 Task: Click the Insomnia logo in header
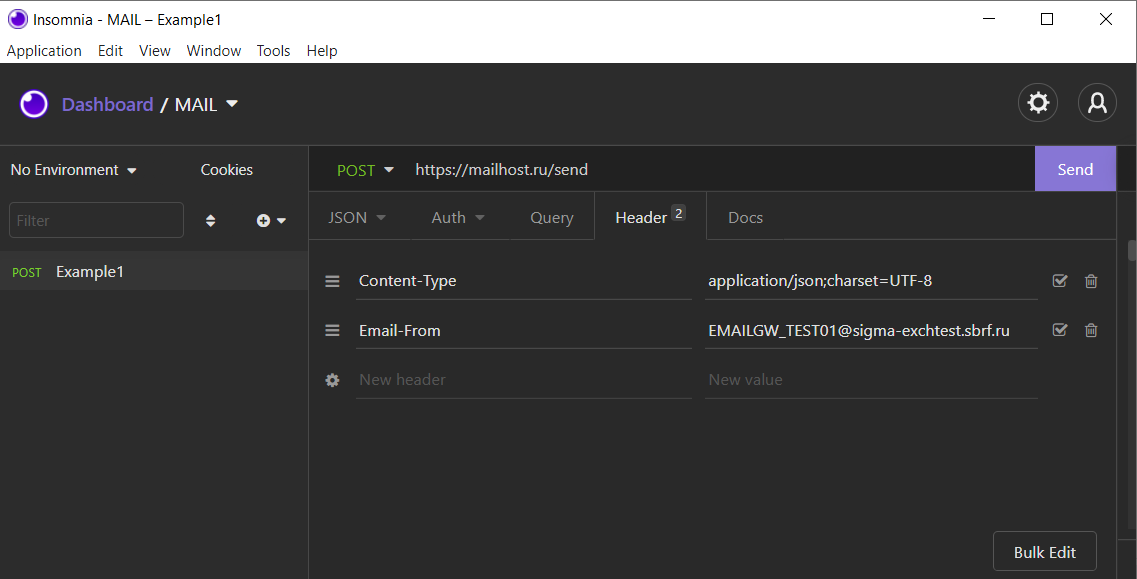click(34, 104)
